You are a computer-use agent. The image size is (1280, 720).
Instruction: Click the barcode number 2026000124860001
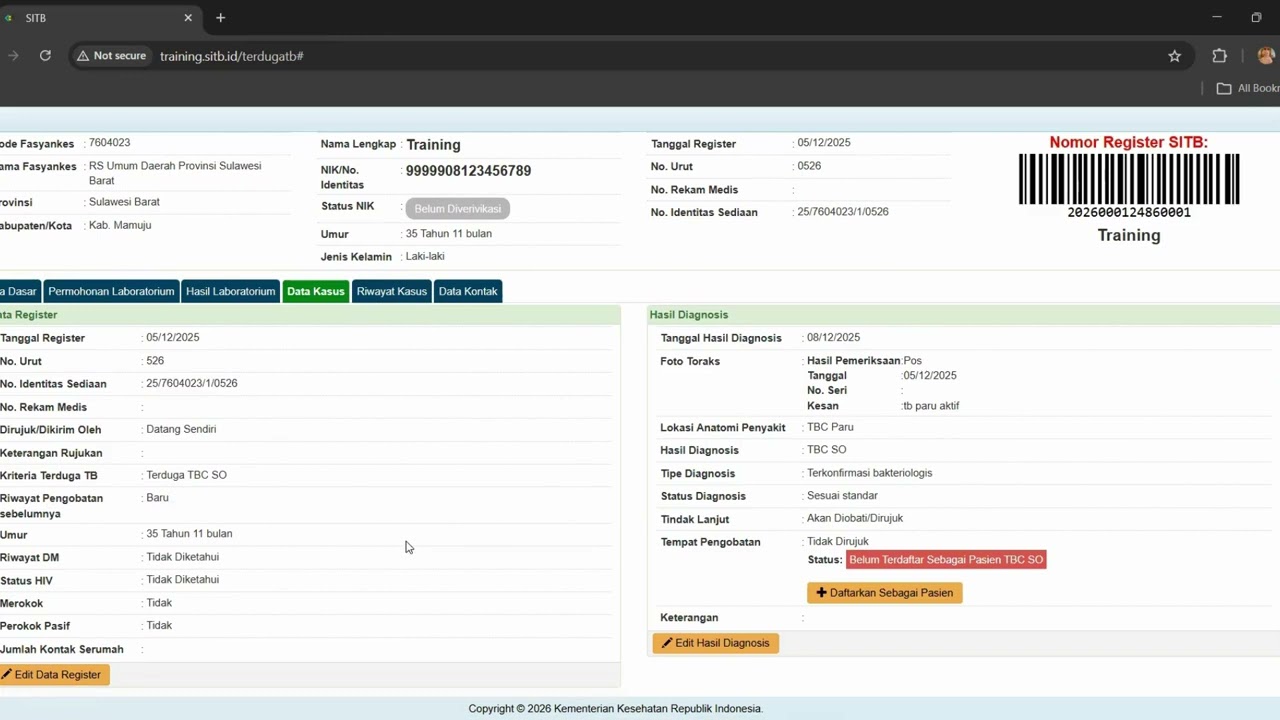pyautogui.click(x=1129, y=212)
